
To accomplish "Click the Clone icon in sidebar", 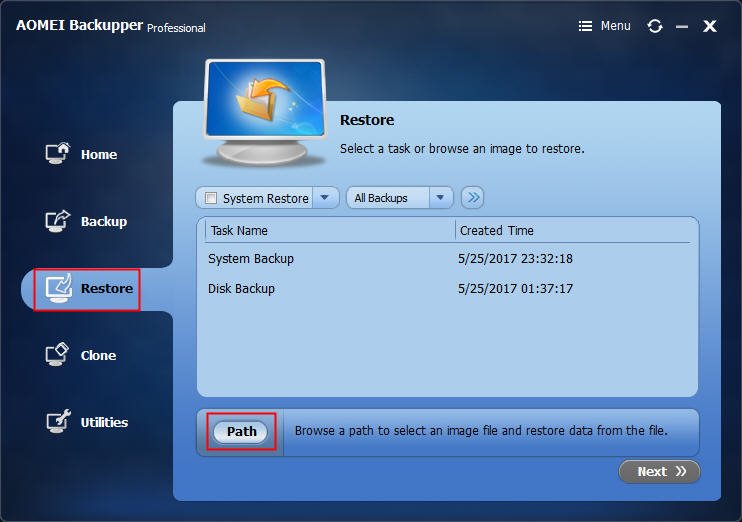I will point(57,354).
